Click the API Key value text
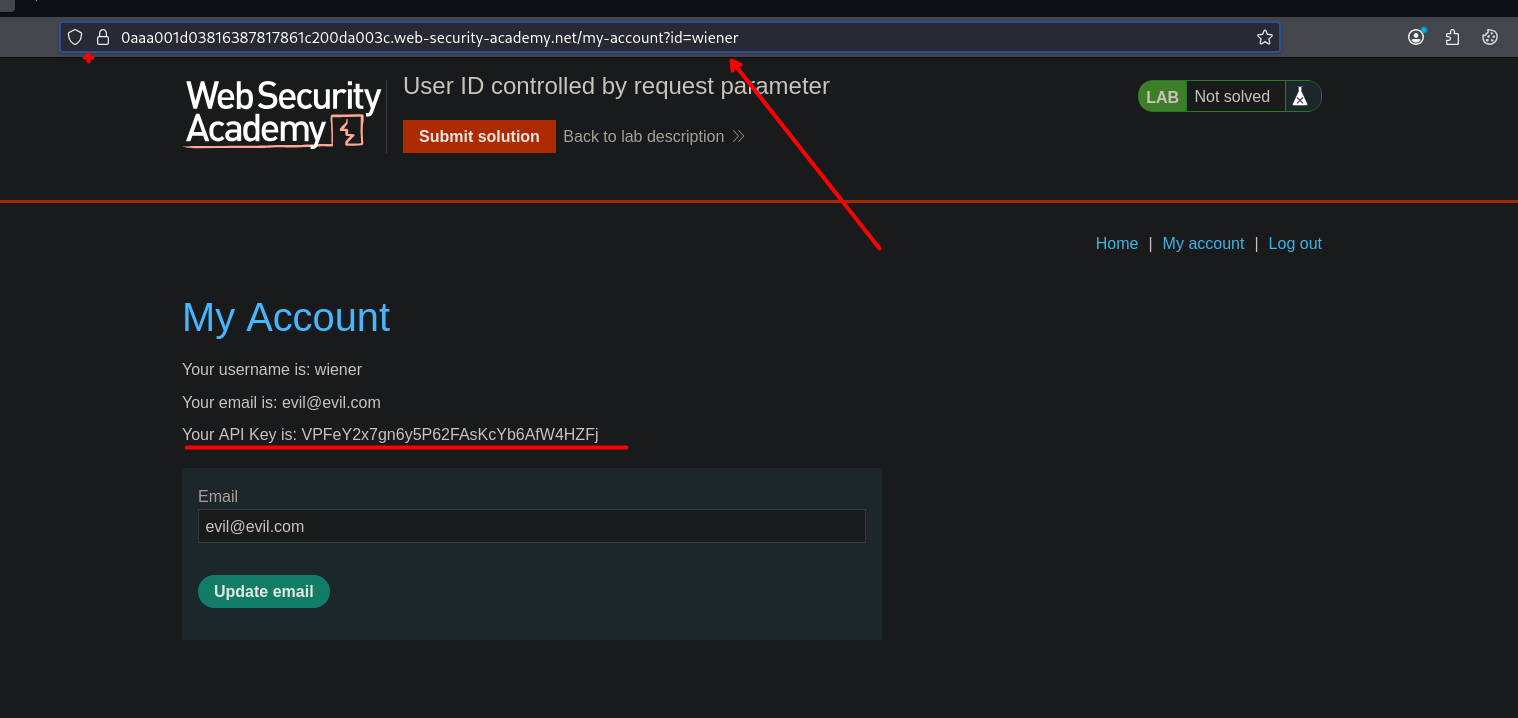Image resolution: width=1518 pixels, height=718 pixels. [449, 434]
